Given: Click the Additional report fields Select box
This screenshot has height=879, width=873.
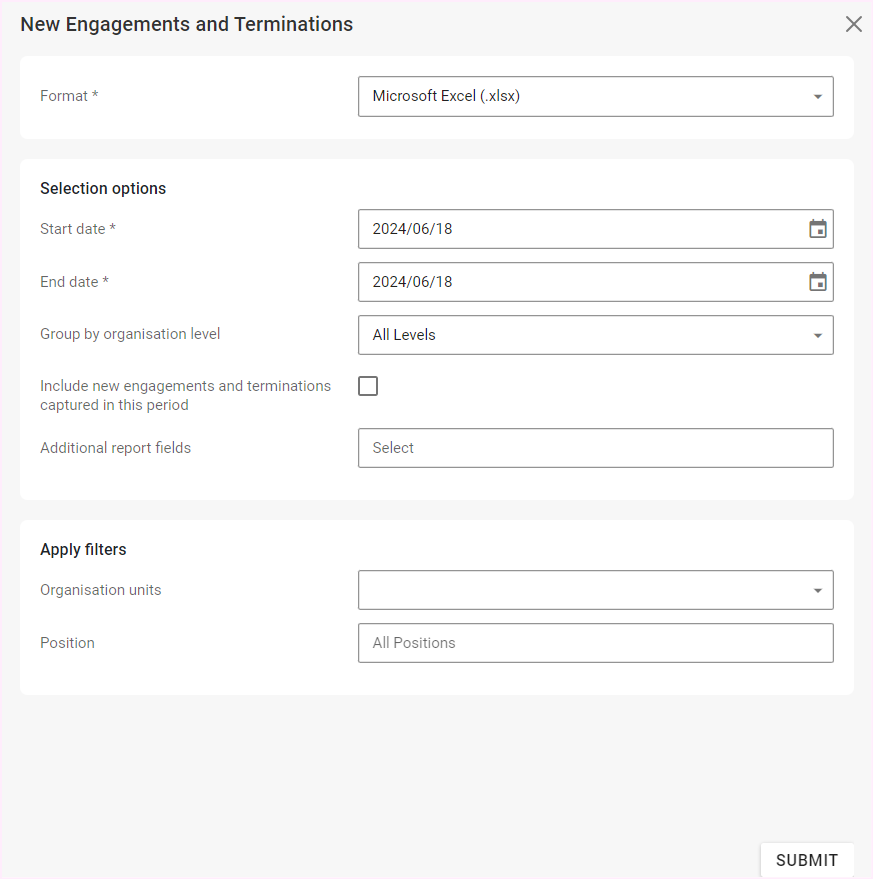Looking at the screenshot, I should point(595,448).
